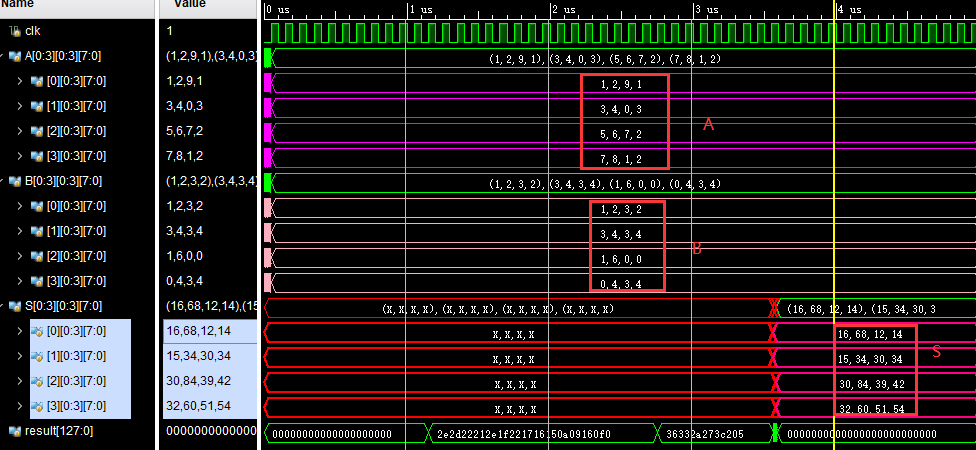The image size is (976, 450).
Task: Click the icon of the row valued 5,6,7,2
Action: click(x=37, y=131)
